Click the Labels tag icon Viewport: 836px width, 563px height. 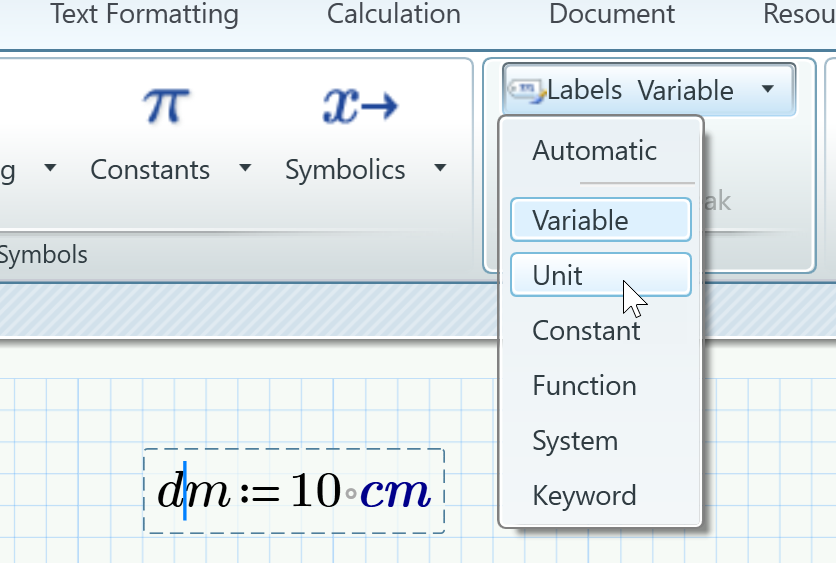(x=527, y=90)
